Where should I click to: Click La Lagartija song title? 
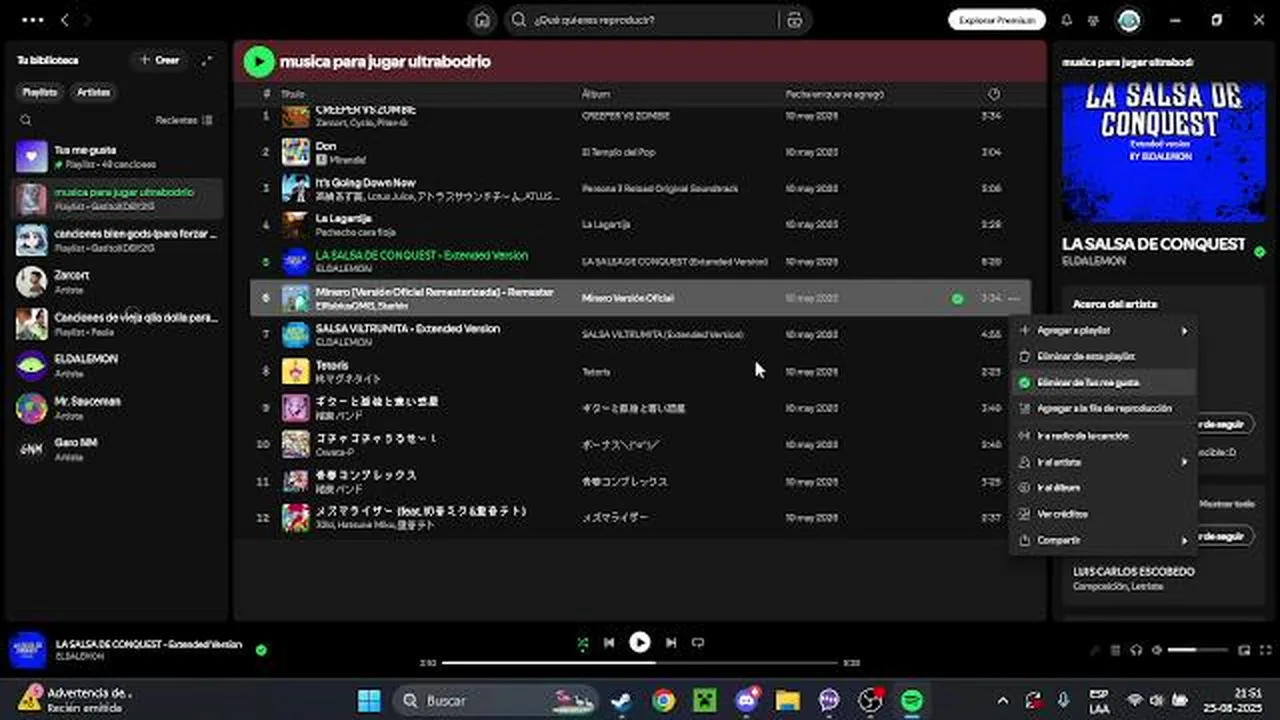344,218
